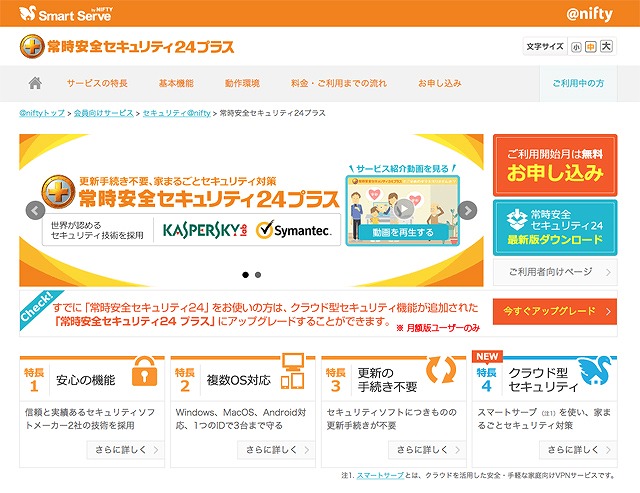This screenshot has width=640, height=493.
Task: Go to home via house icon
Action: [35, 83]
